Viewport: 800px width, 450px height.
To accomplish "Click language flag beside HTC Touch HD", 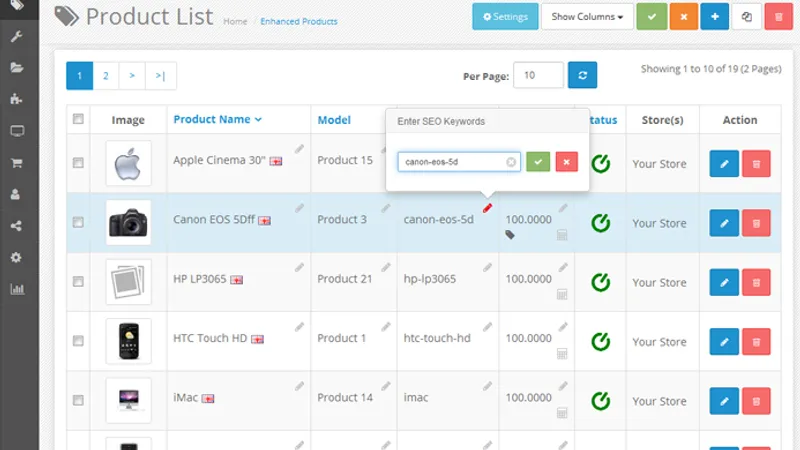I will tap(257, 339).
